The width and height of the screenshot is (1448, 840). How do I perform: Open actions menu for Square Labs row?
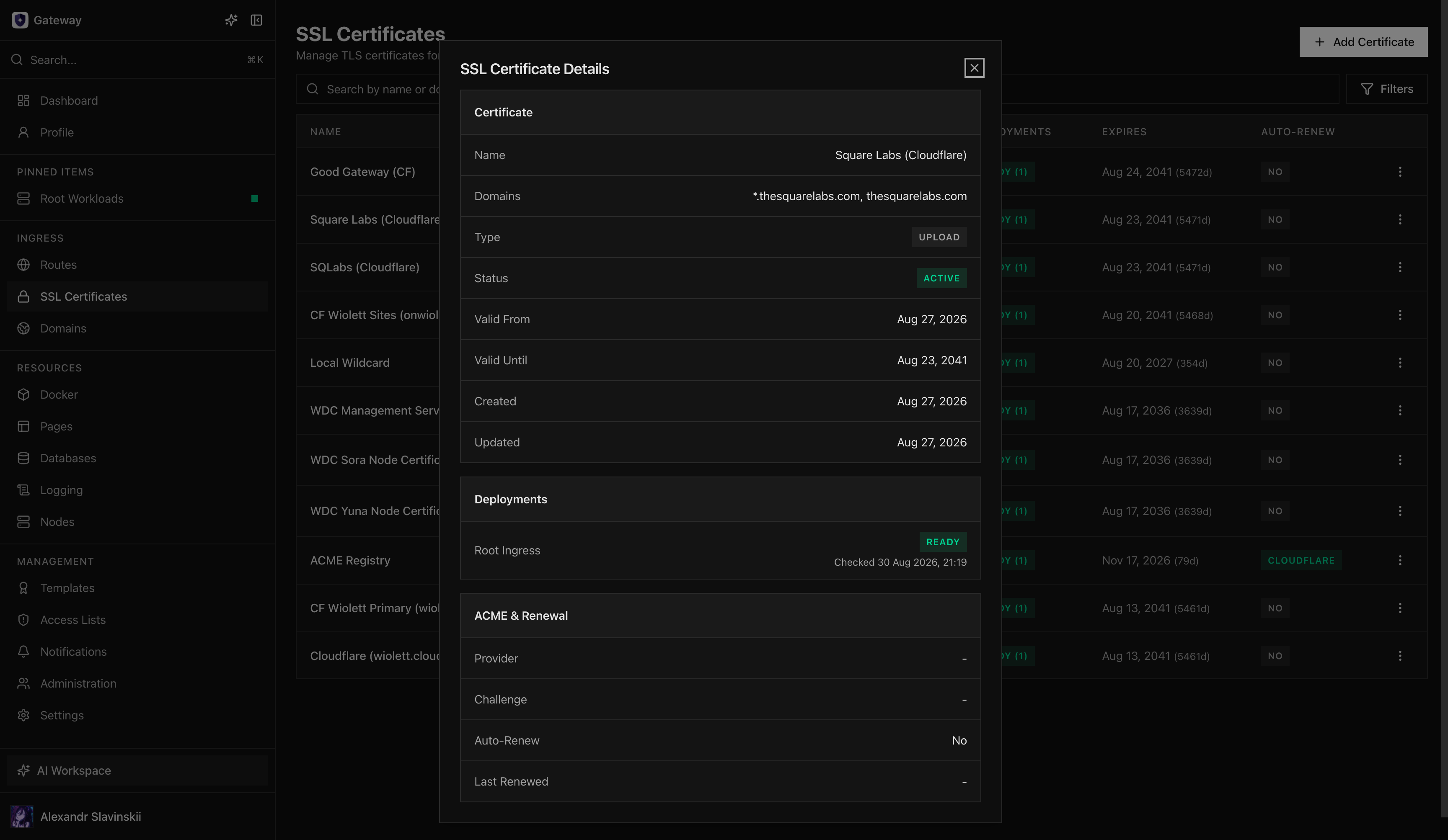tap(1400, 220)
